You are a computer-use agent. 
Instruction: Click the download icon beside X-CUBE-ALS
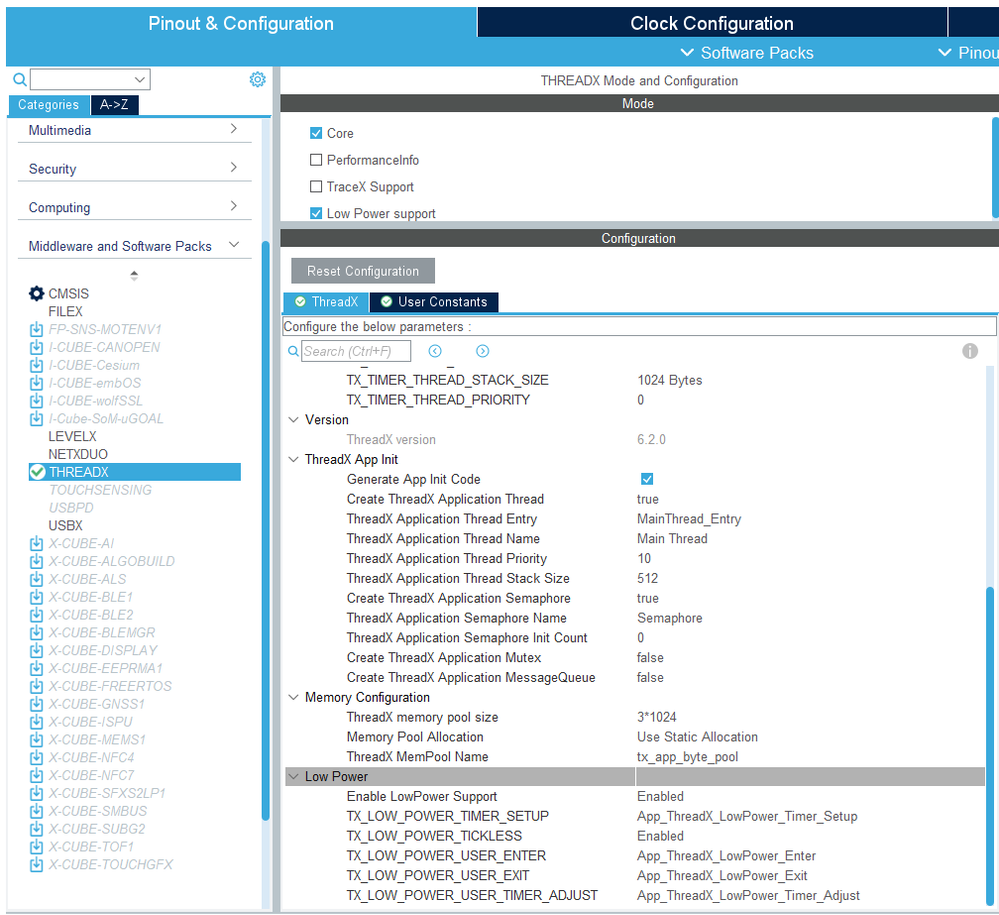click(36, 579)
